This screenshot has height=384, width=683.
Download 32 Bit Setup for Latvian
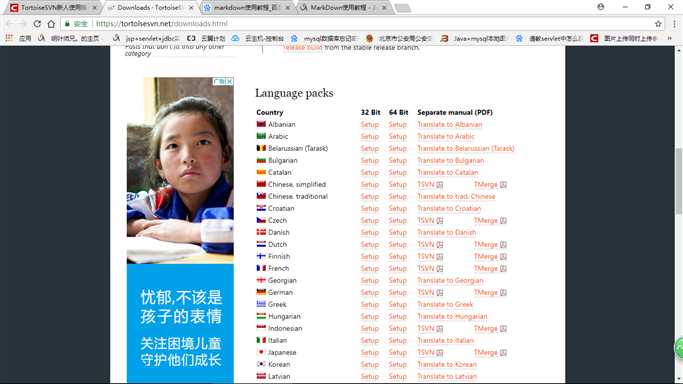(x=369, y=377)
